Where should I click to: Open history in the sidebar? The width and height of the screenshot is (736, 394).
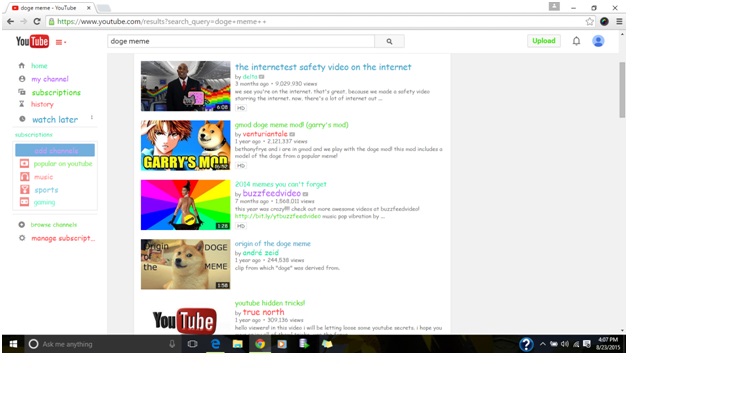42,104
